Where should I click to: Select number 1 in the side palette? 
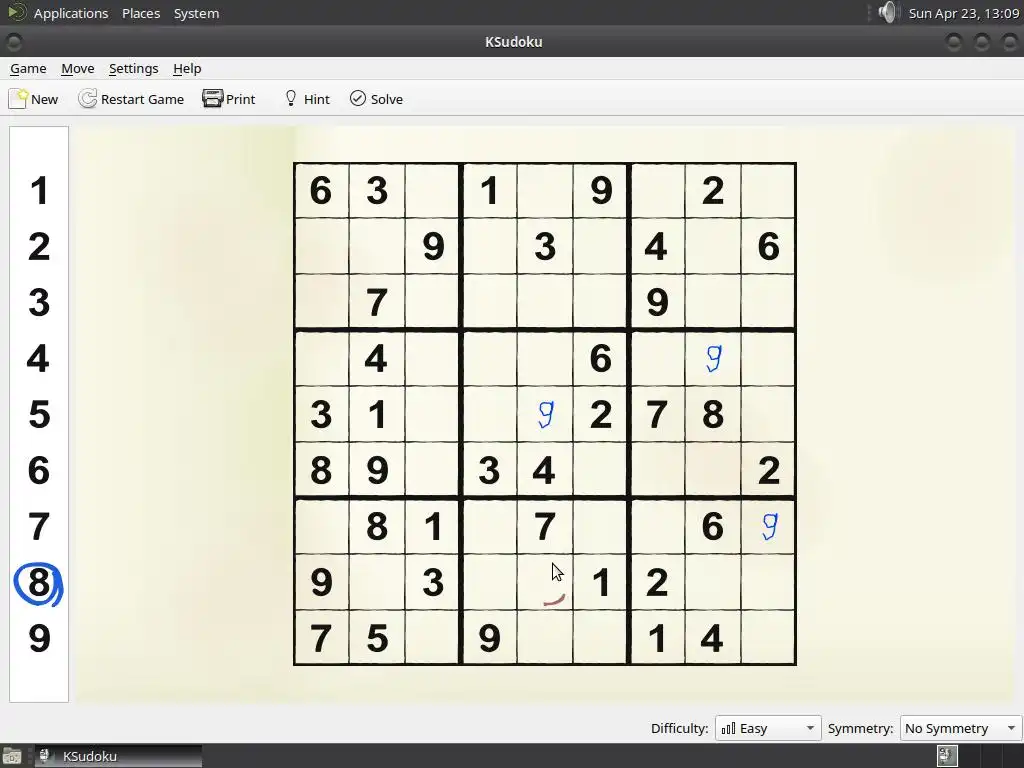39,191
